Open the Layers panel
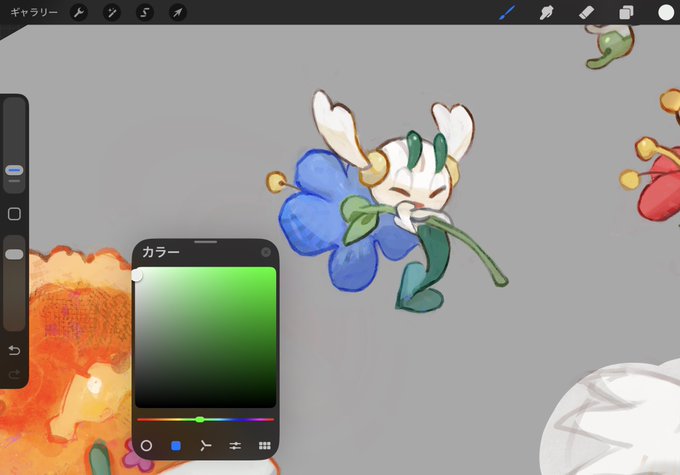 click(x=626, y=13)
